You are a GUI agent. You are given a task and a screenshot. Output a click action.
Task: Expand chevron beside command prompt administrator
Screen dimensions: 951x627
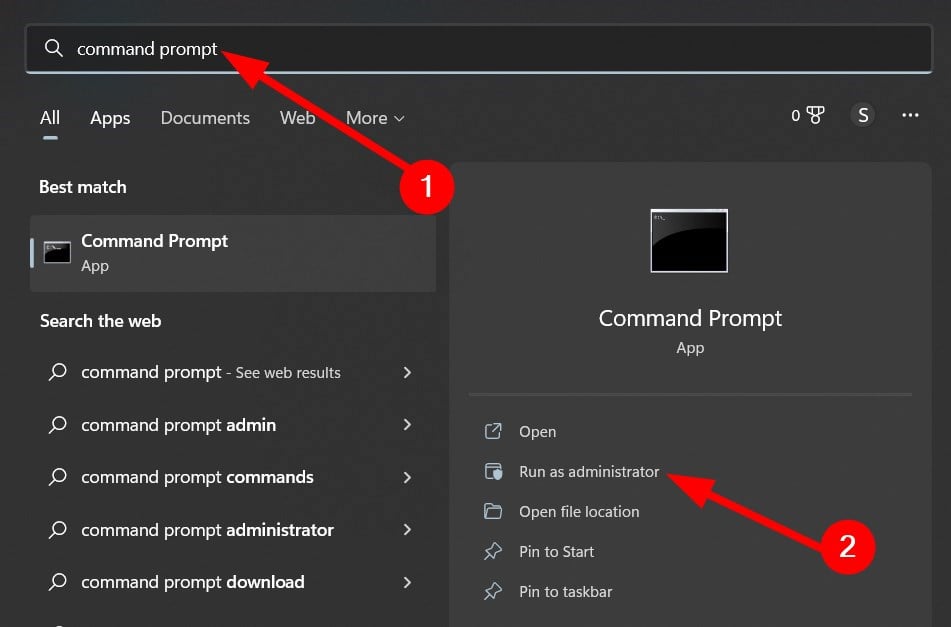[x=407, y=529]
